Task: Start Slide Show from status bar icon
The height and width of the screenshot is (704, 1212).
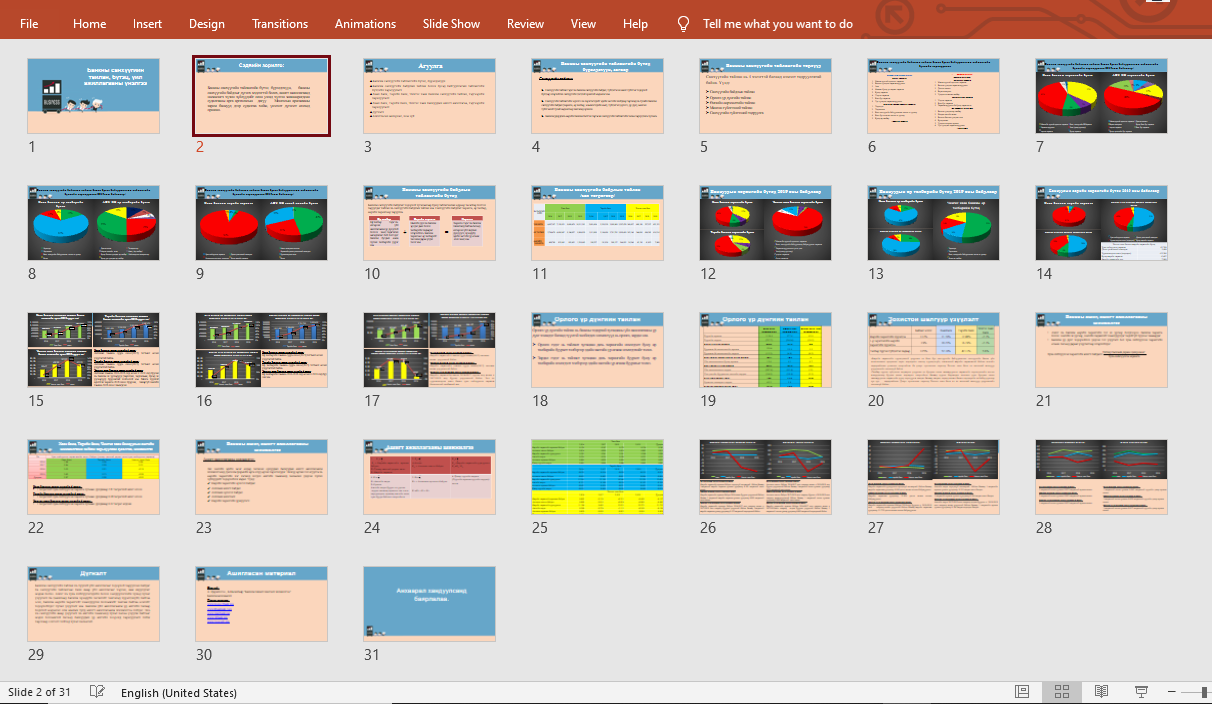Action: coord(1141,692)
